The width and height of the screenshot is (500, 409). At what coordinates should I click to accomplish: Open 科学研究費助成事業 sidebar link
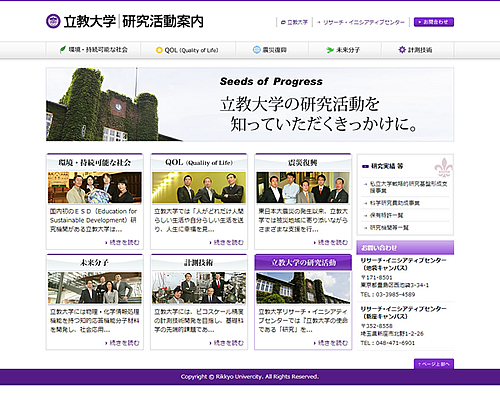coord(395,203)
